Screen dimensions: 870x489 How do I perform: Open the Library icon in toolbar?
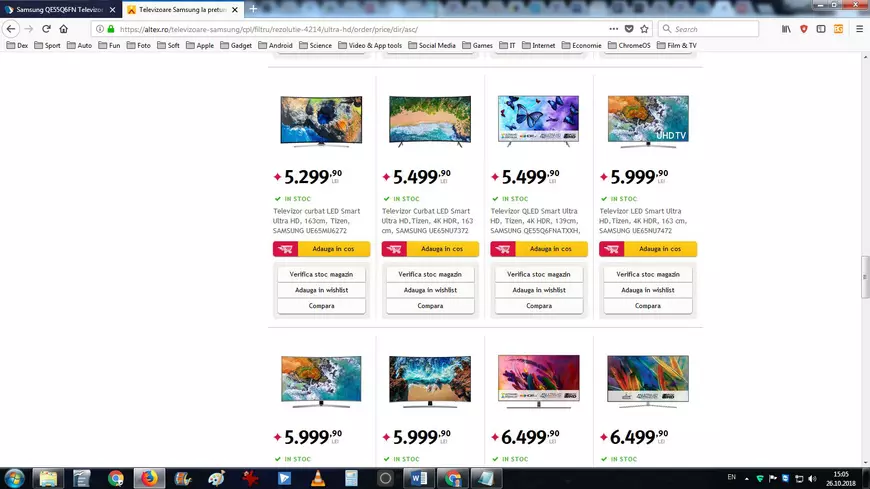[x=786, y=29]
